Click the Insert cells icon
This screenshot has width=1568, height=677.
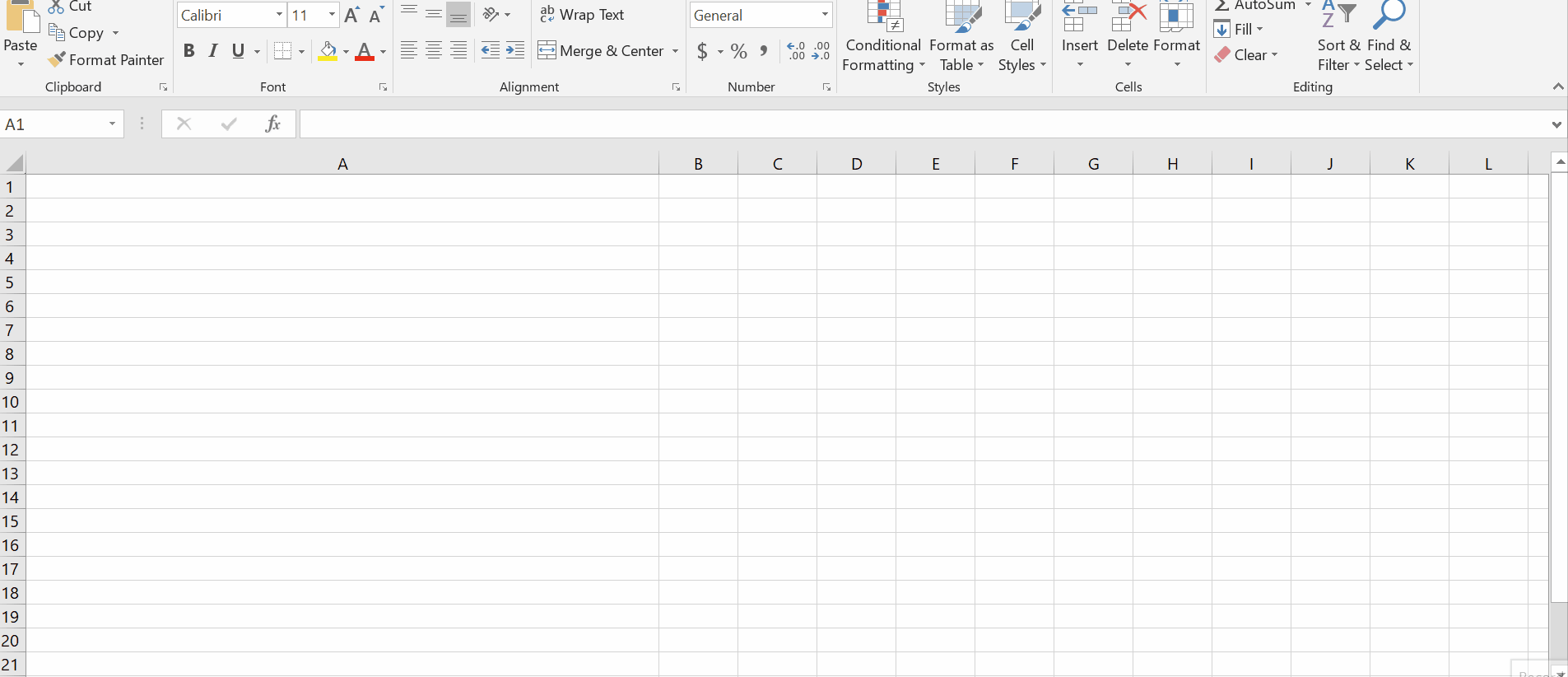pyautogui.click(x=1079, y=16)
